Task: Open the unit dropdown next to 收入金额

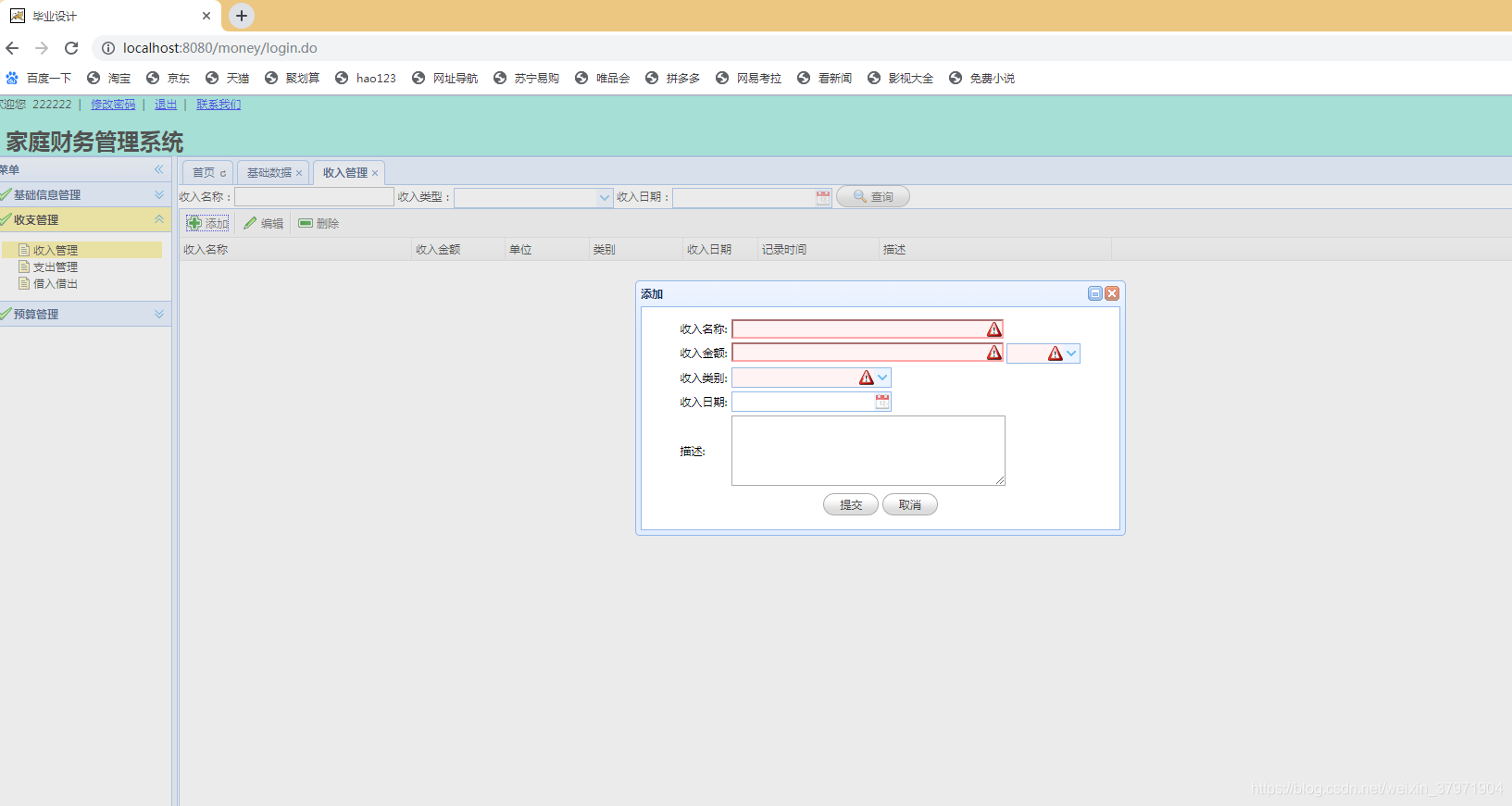Action: tap(1071, 353)
